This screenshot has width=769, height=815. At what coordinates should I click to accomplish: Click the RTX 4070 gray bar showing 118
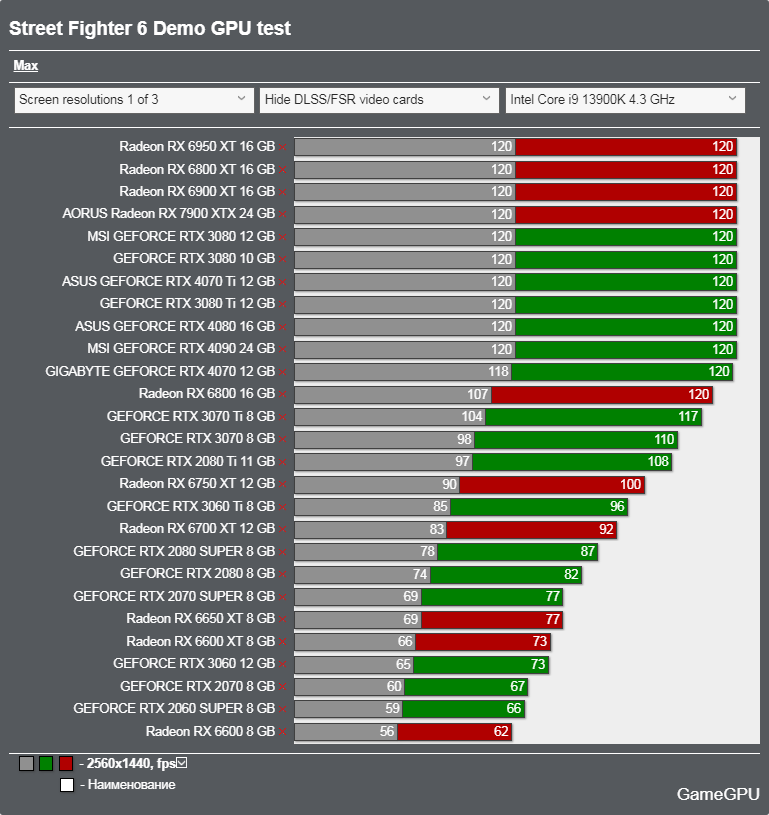point(403,371)
